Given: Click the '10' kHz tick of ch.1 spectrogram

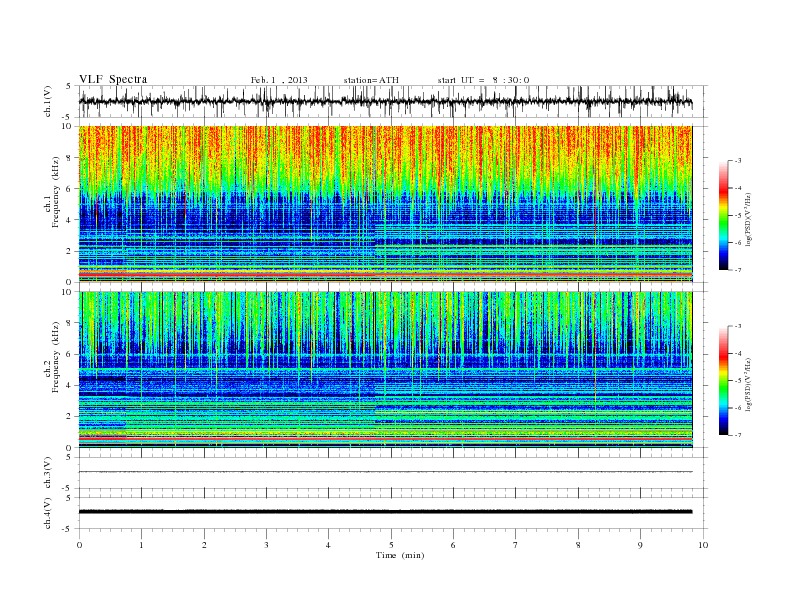Looking at the screenshot, I should (x=68, y=126).
